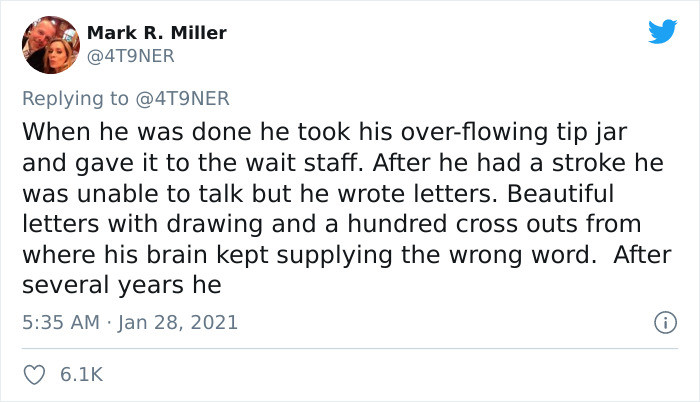Click the words "tip jar" in the tweet
This screenshot has height=402, width=700.
(600, 132)
